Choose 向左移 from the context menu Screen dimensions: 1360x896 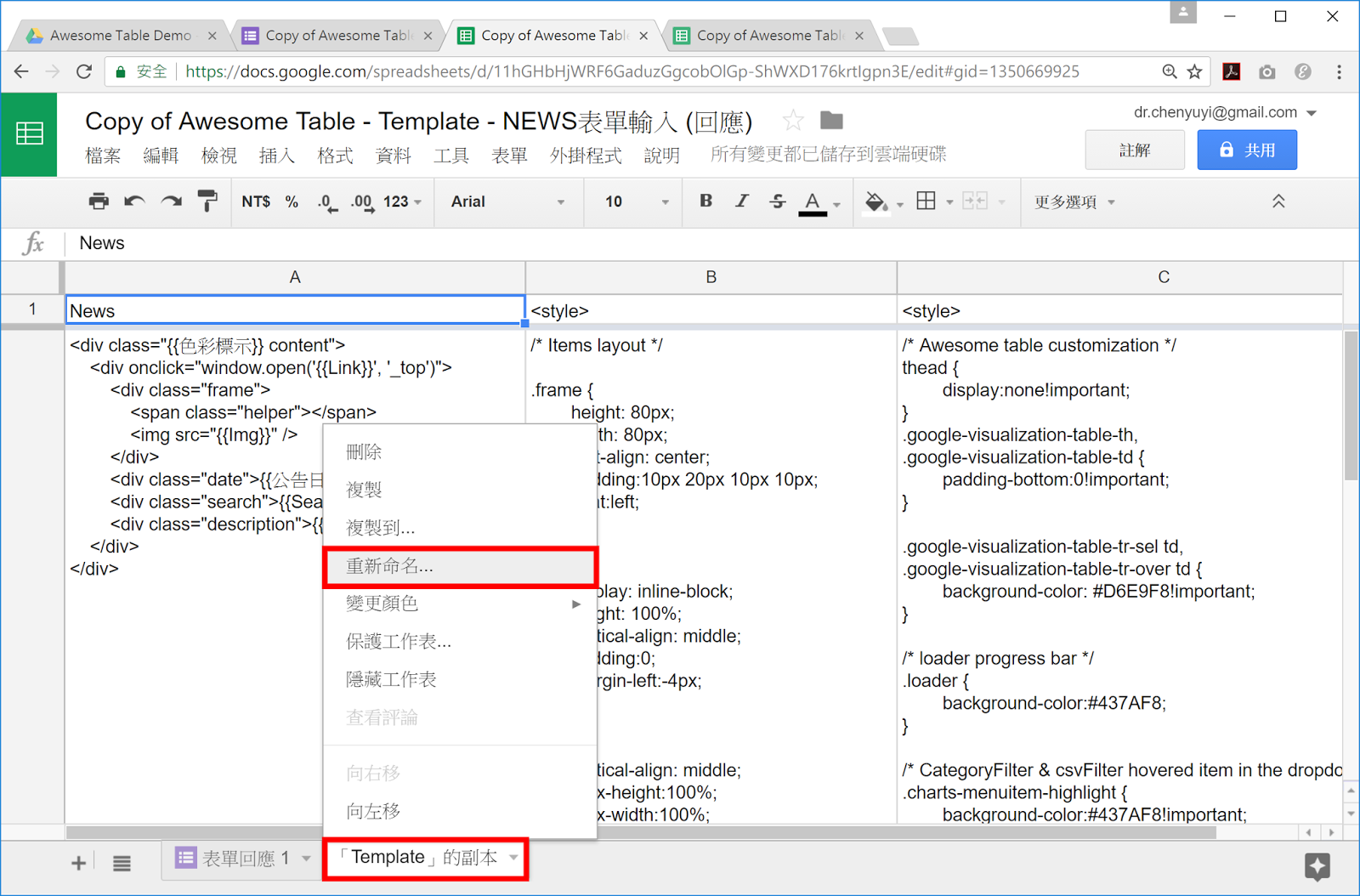click(x=460, y=812)
